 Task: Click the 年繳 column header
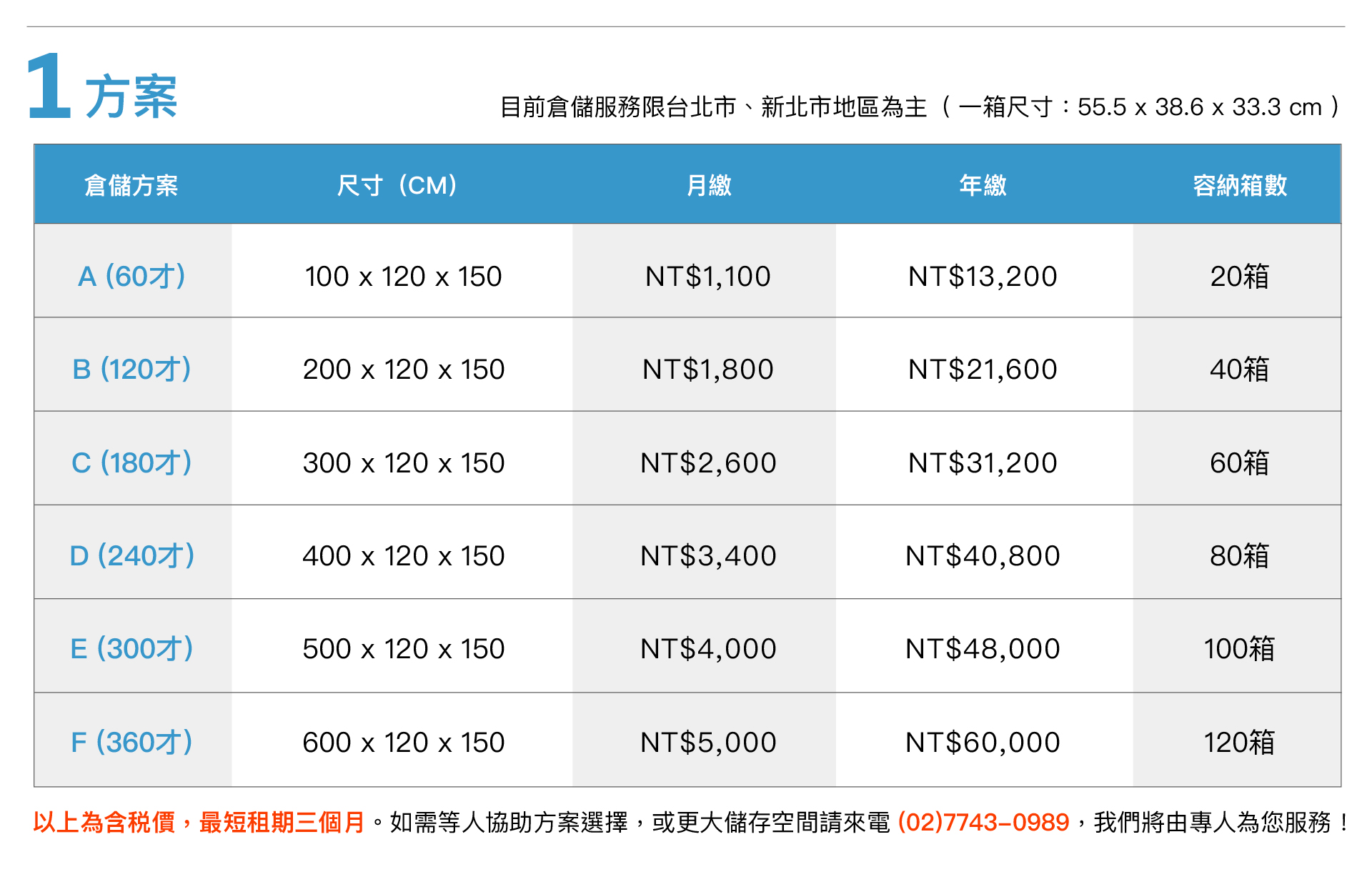(x=983, y=185)
